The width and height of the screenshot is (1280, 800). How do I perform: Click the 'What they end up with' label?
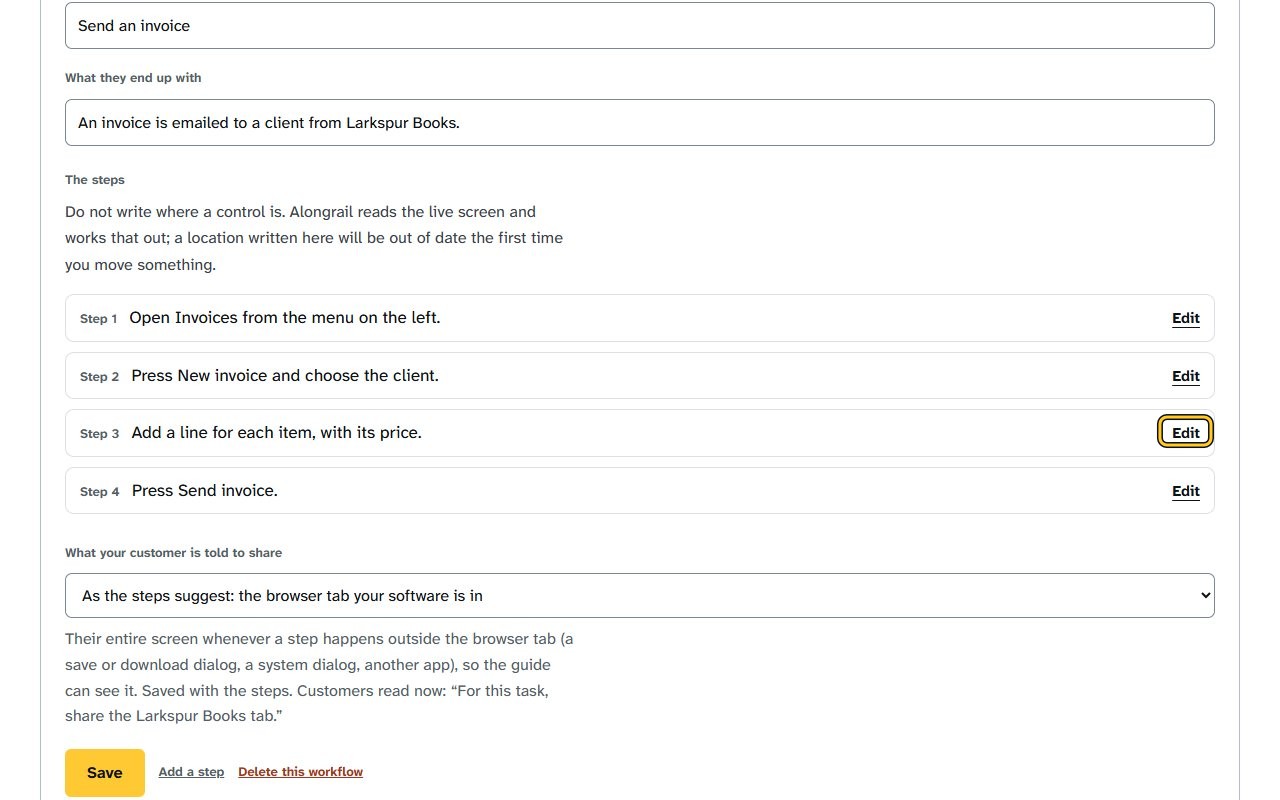tap(133, 78)
